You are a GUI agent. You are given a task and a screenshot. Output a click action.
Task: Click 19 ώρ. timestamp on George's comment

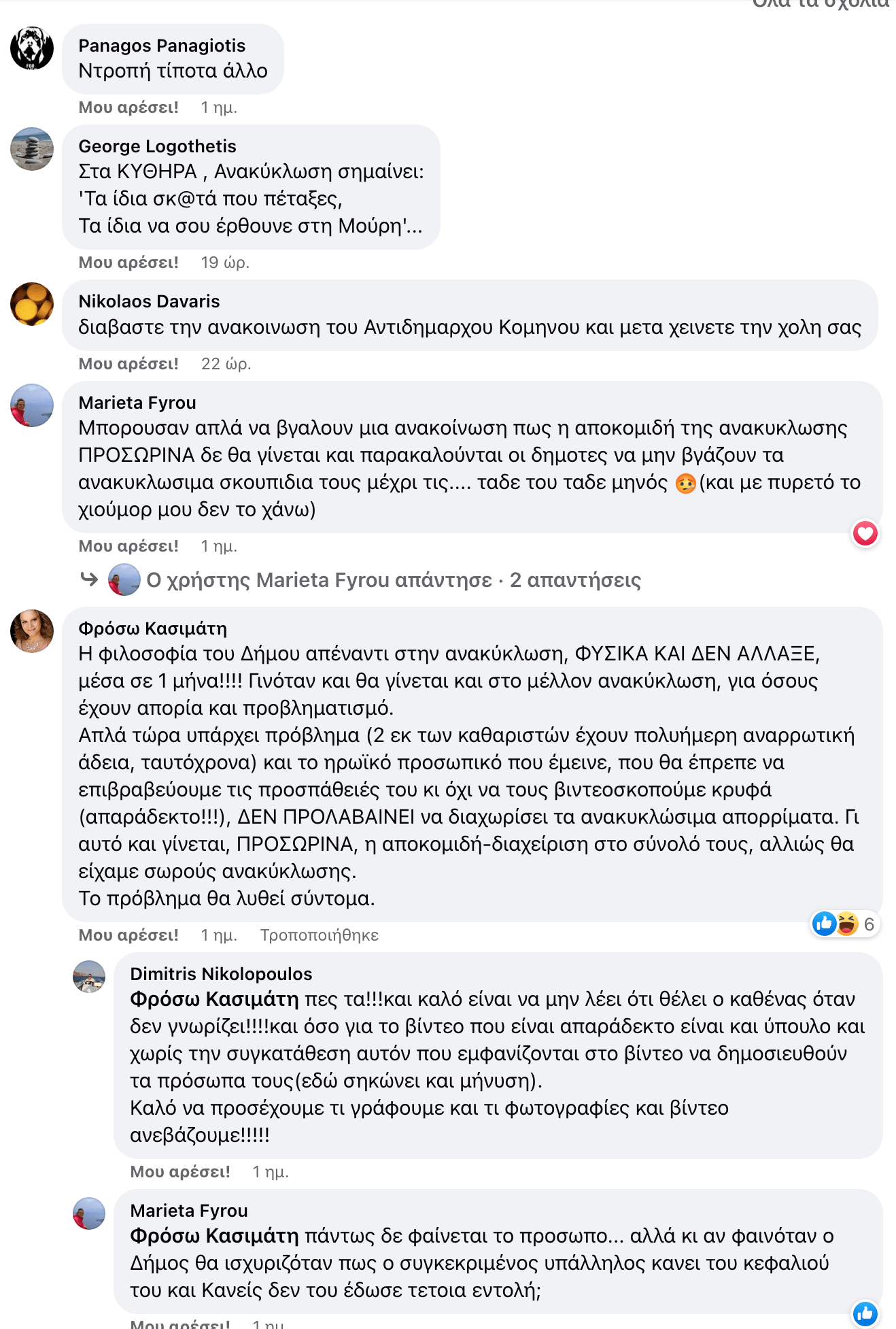[225, 263]
